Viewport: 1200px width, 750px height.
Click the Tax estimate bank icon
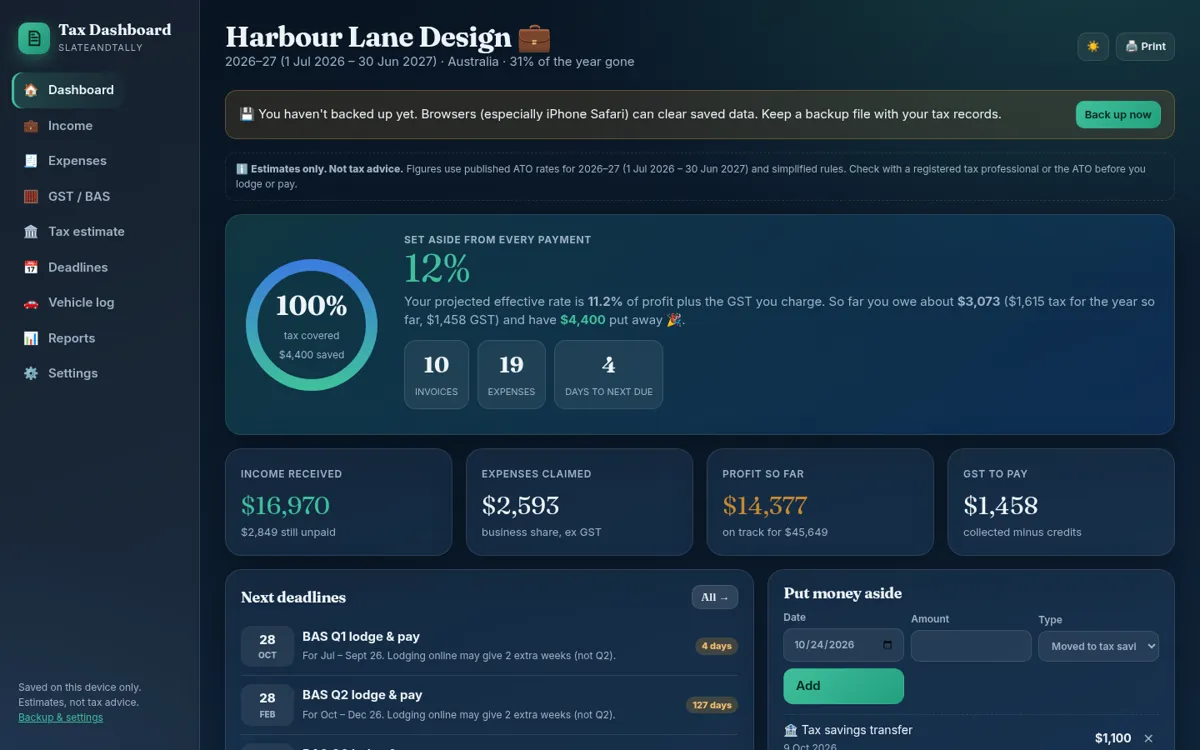[x=31, y=232]
